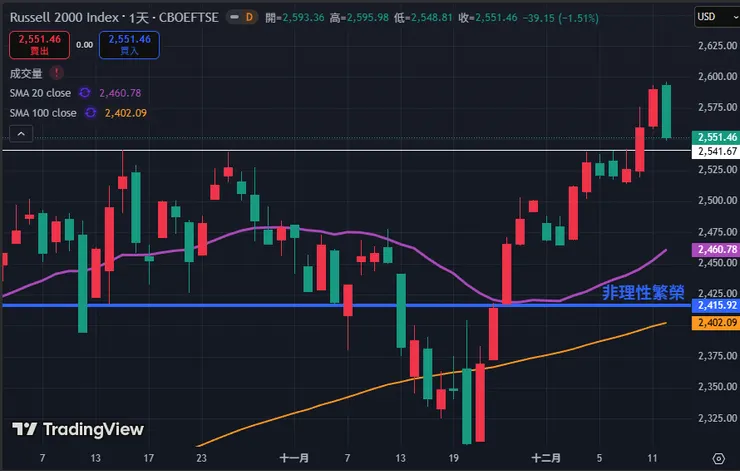Viewport: 740px width, 471px height.
Task: Click the 19 date label on the time axis
Action: tap(454, 458)
